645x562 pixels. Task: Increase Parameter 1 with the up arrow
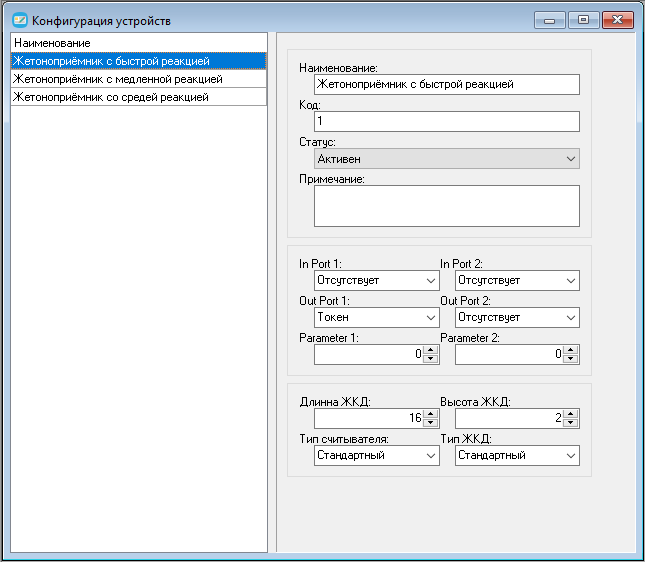click(430, 350)
